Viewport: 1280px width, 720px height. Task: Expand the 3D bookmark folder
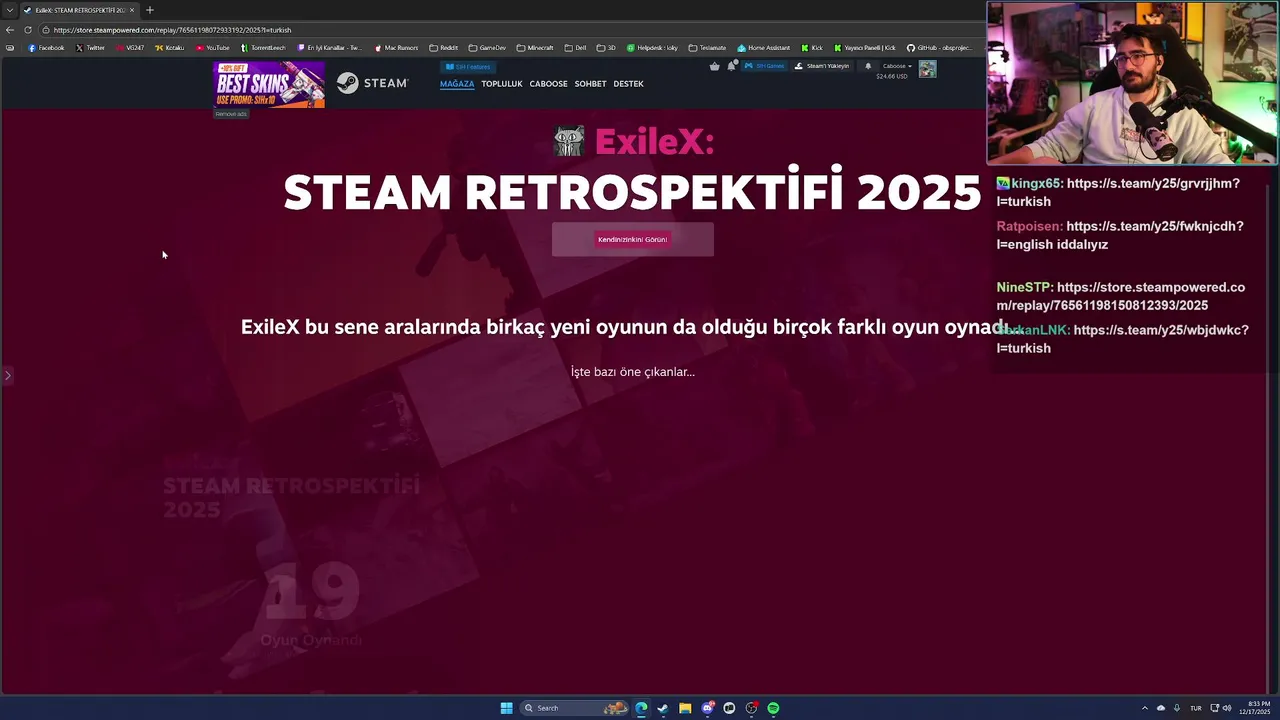pos(606,48)
